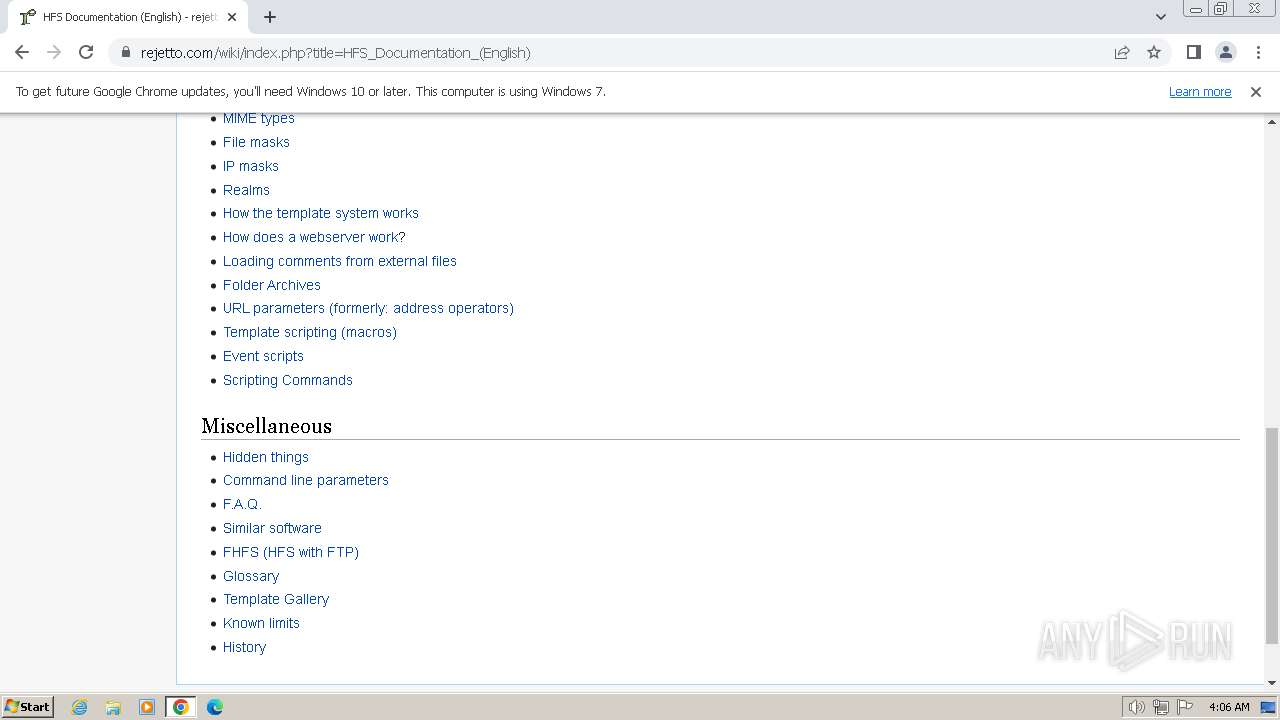
Task: Reload the current page
Action: 86,52
